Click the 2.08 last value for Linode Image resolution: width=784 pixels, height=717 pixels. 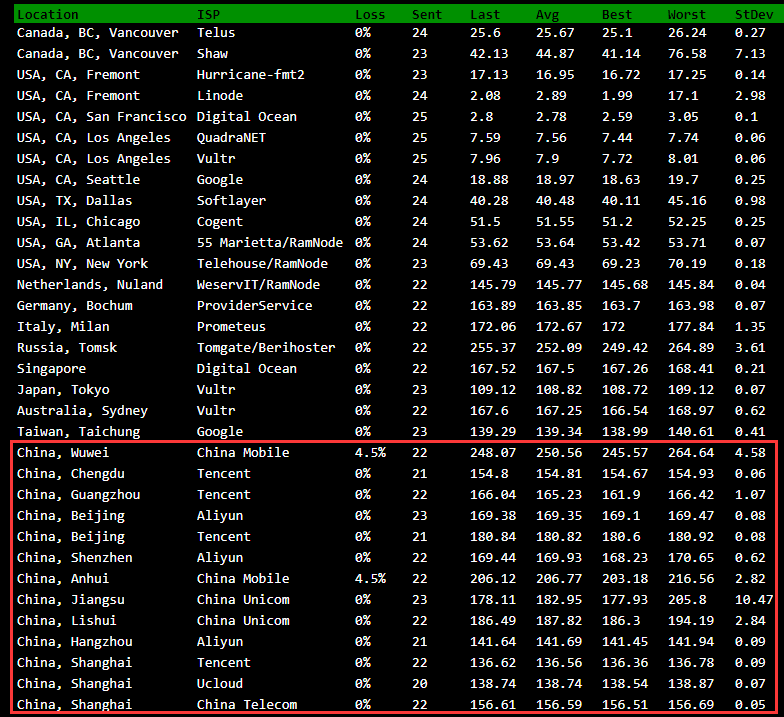(485, 96)
